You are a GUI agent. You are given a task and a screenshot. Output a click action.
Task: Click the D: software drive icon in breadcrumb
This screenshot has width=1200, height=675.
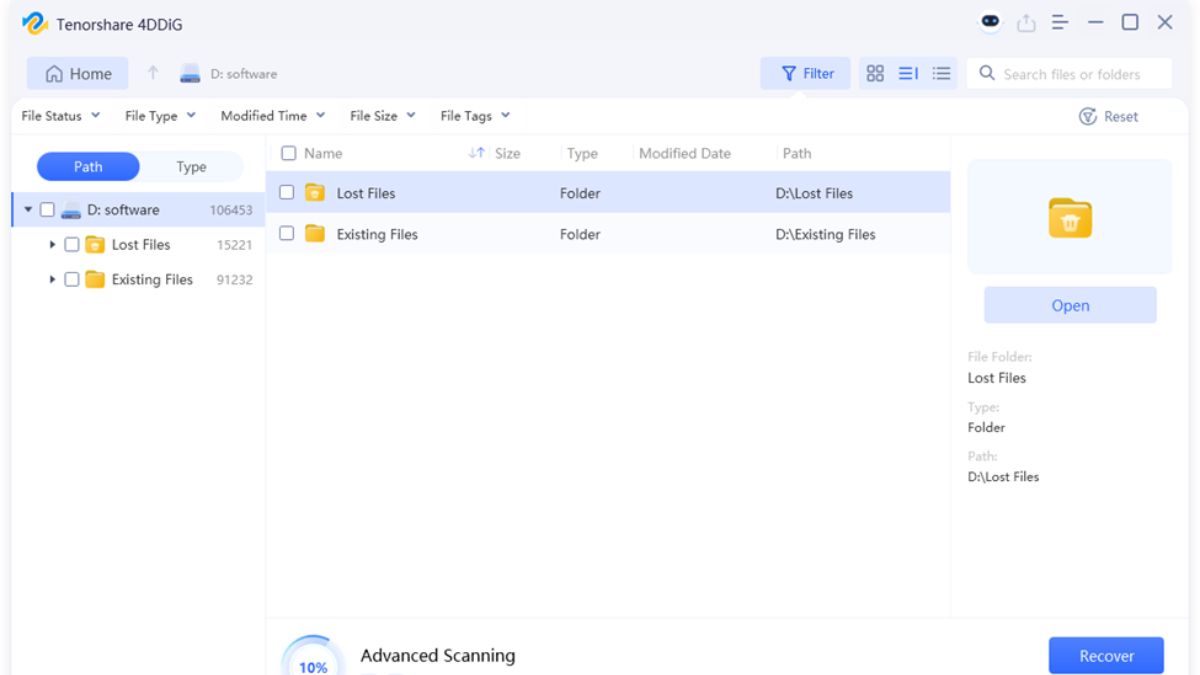190,73
